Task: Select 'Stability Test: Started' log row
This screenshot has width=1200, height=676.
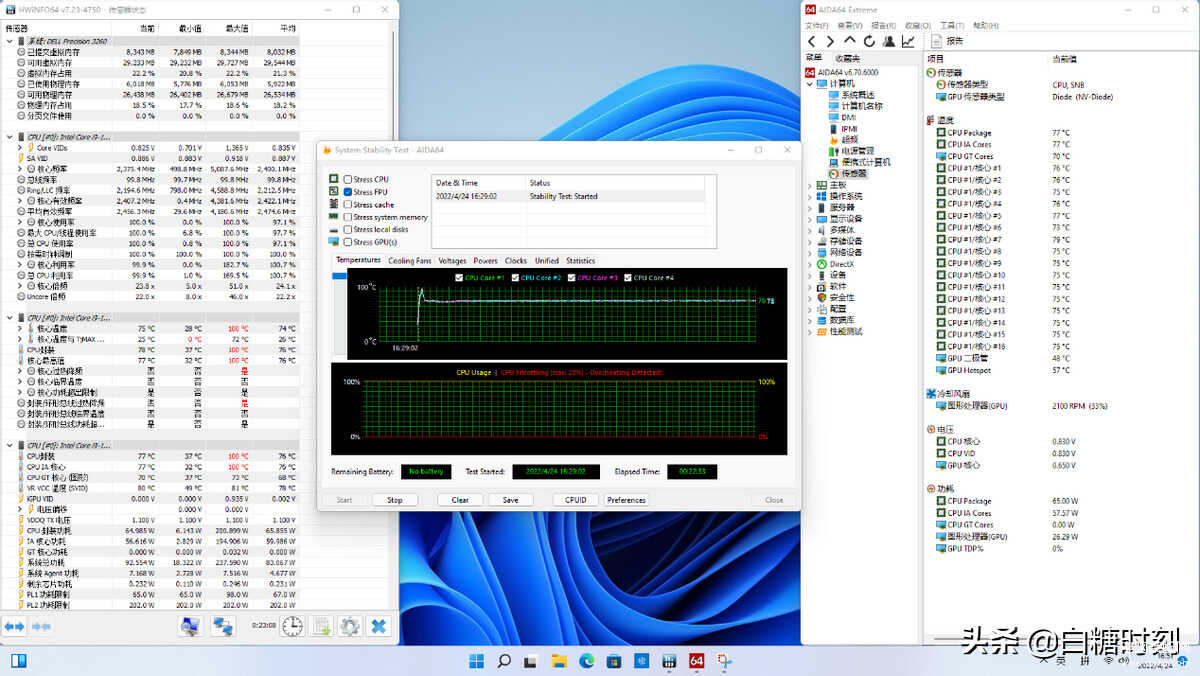Action: tap(568, 196)
